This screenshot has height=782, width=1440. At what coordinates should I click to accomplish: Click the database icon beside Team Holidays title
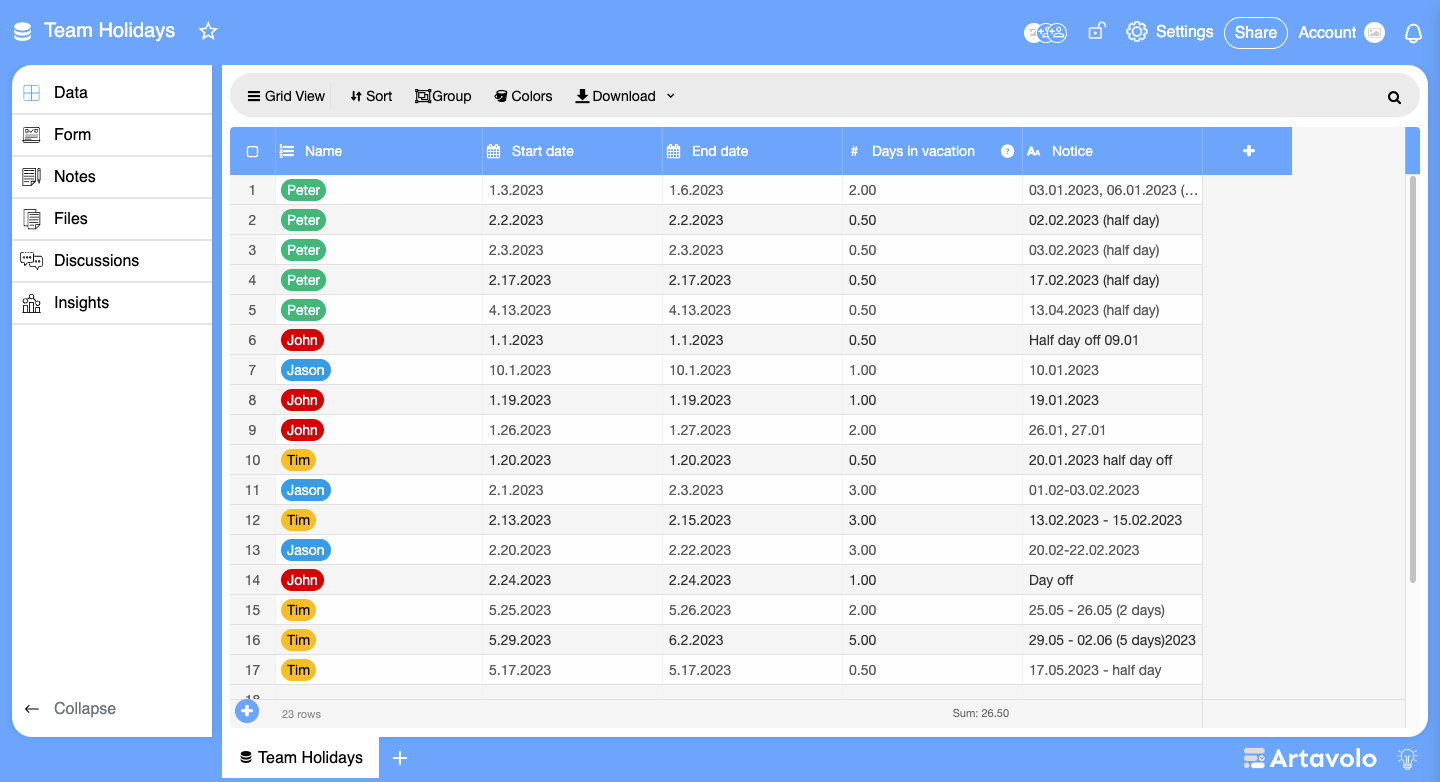[22, 32]
